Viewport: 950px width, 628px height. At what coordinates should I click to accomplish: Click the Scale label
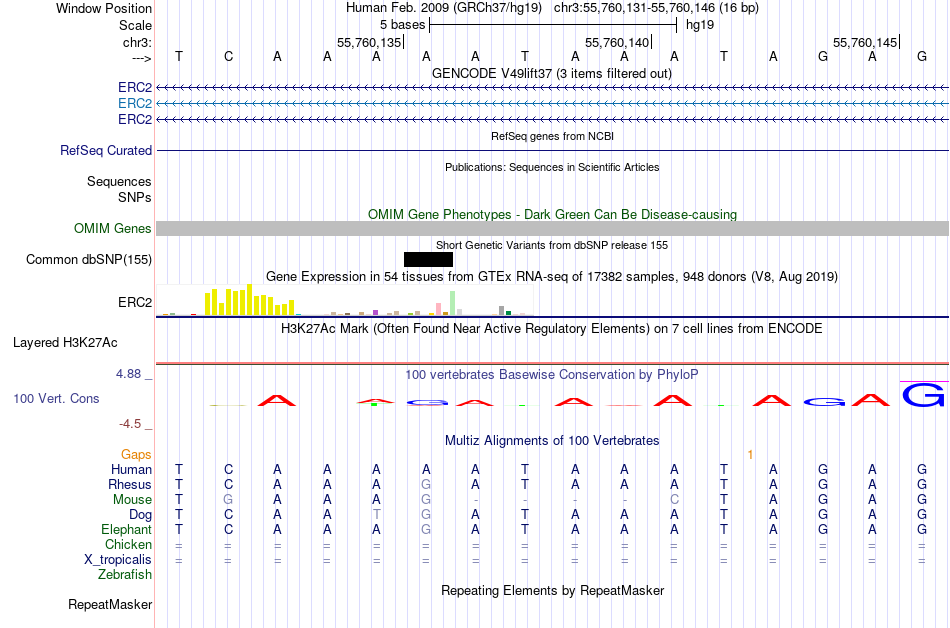(135, 25)
